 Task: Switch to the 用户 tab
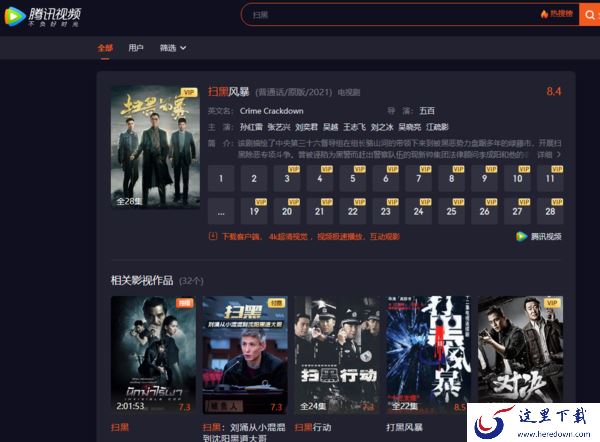pyautogui.click(x=136, y=48)
